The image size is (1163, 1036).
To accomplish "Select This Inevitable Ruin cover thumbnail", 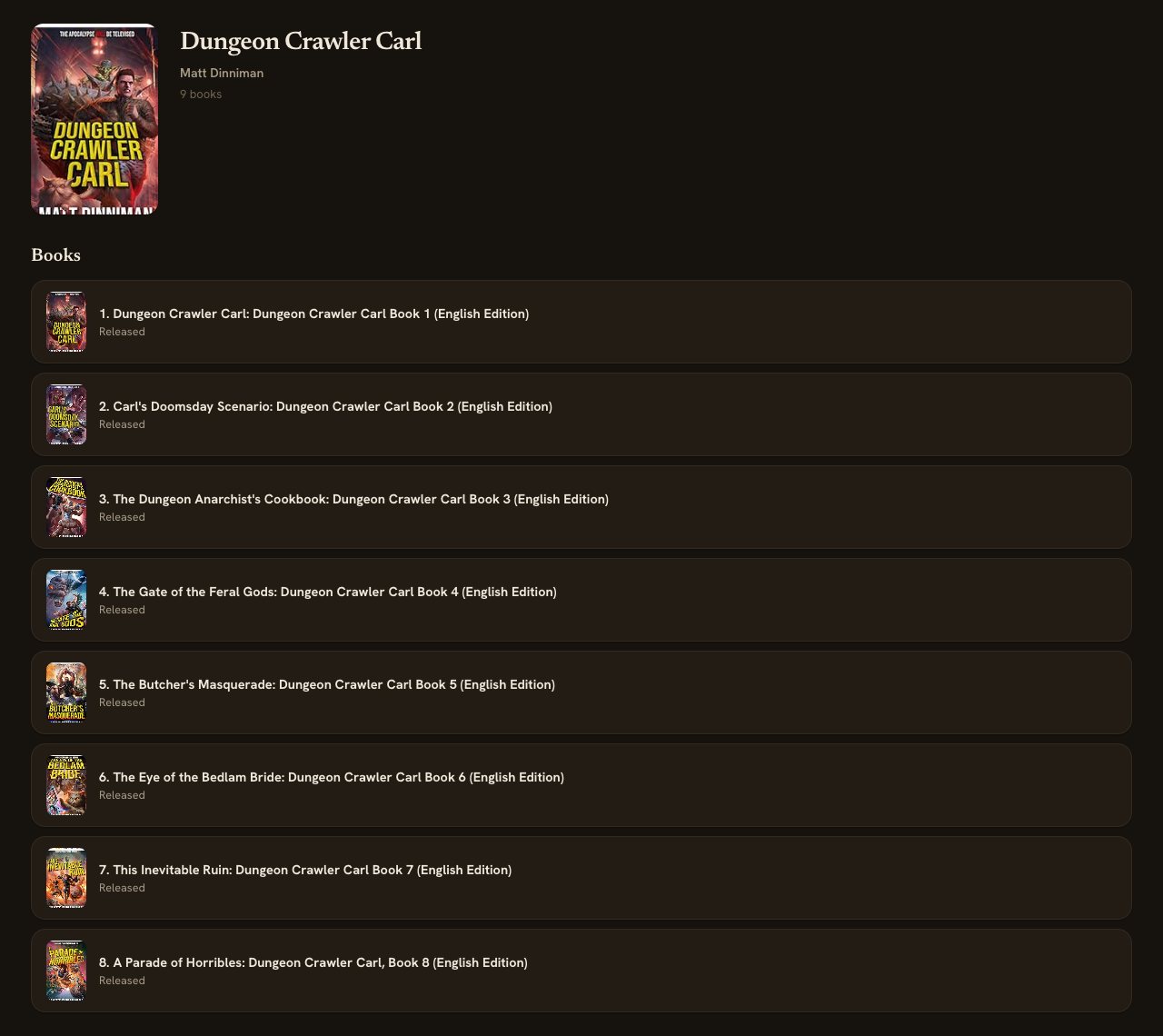I will point(66,878).
